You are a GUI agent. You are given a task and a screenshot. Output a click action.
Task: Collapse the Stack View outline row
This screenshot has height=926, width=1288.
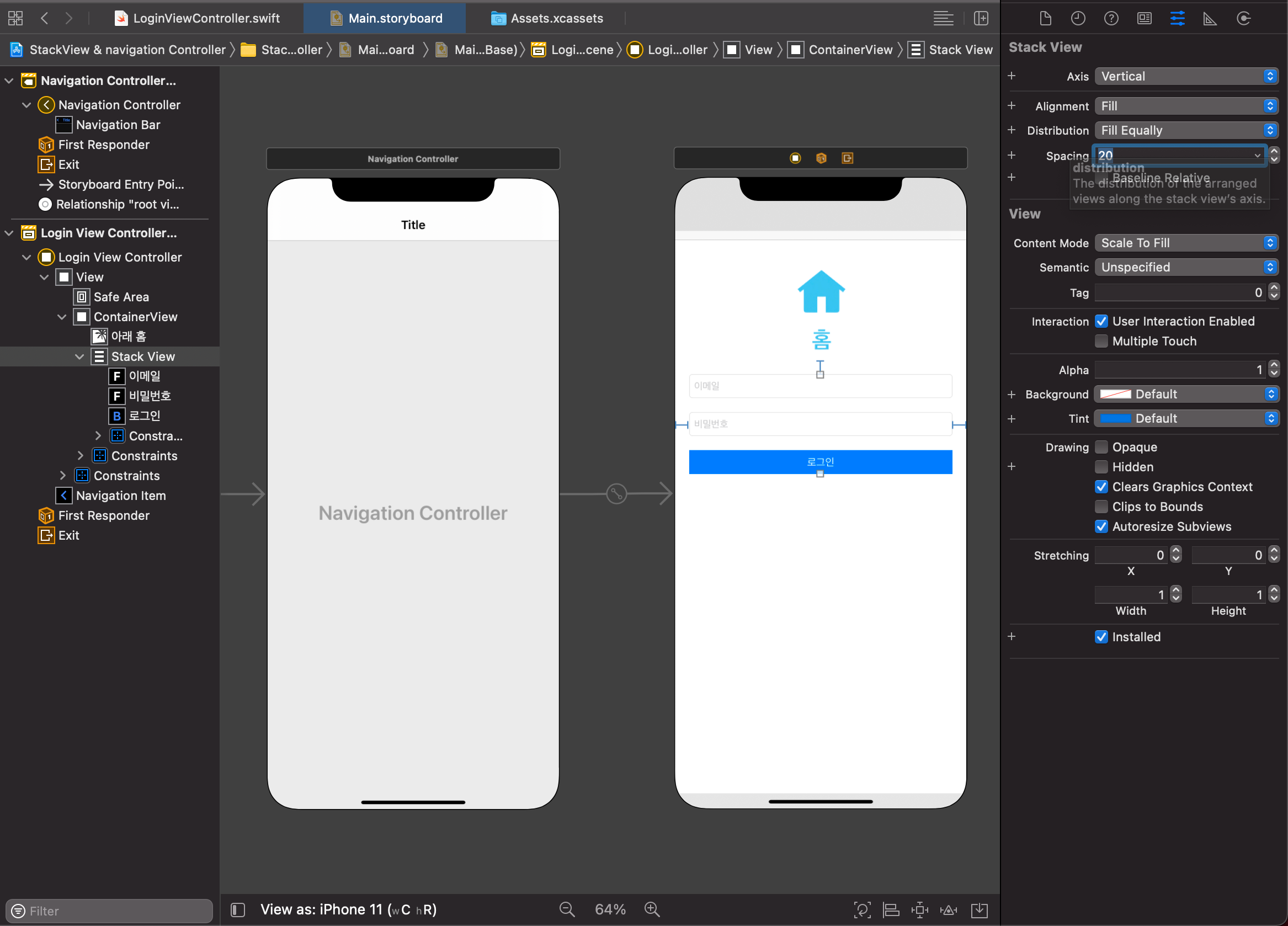79,356
